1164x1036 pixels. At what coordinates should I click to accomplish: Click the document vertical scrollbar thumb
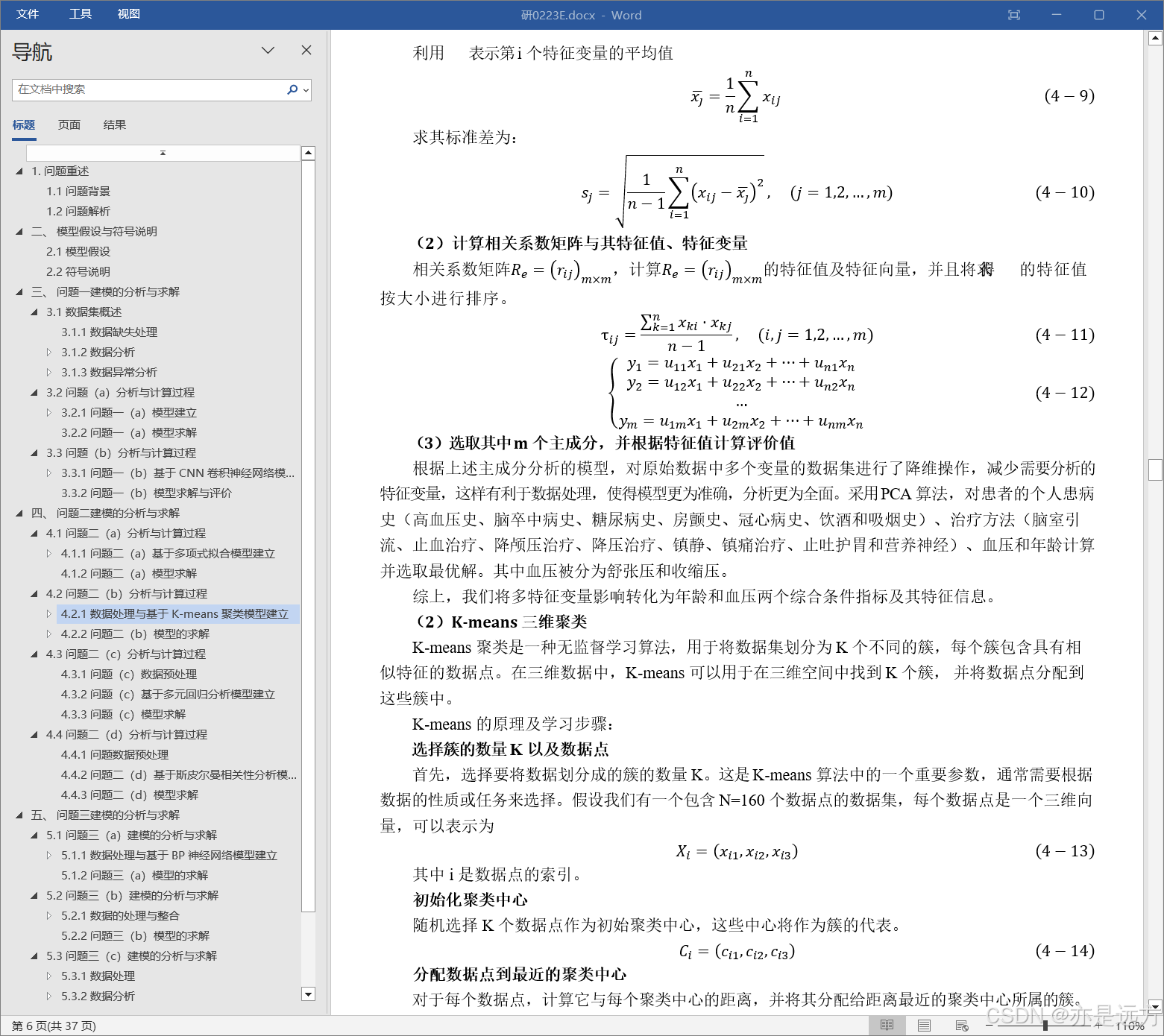coord(1155,470)
